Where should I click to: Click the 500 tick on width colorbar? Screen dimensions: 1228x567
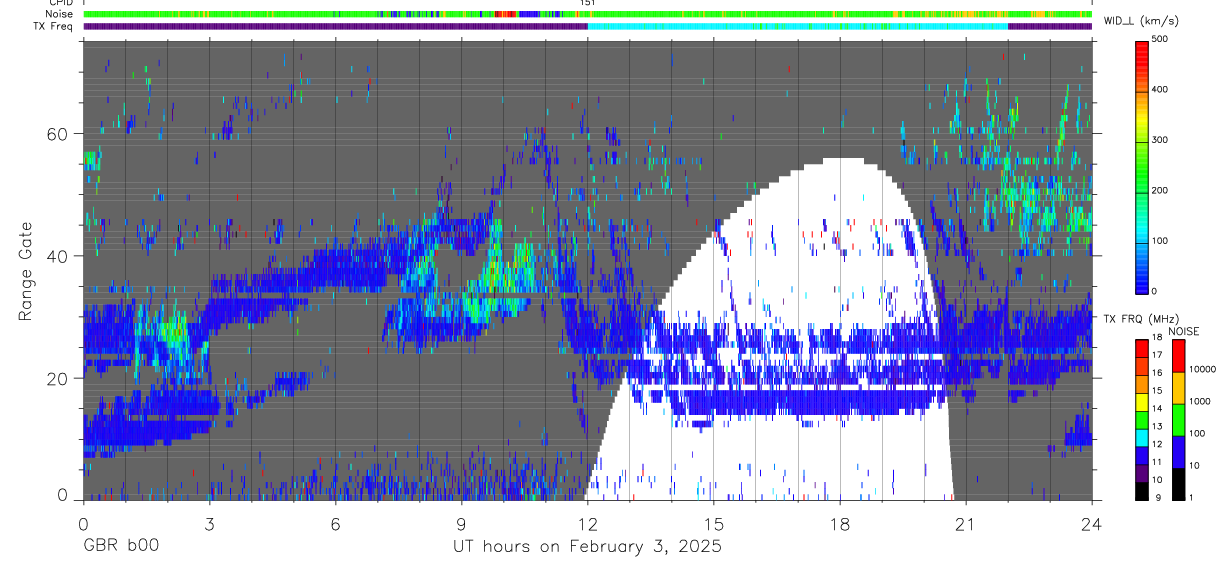1161,39
